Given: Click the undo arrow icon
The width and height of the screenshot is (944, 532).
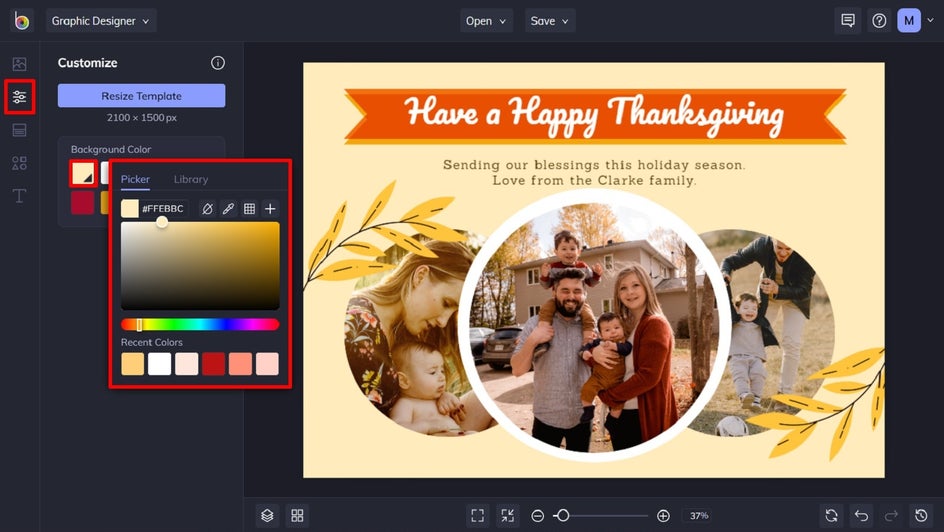Looking at the screenshot, I should coord(862,516).
